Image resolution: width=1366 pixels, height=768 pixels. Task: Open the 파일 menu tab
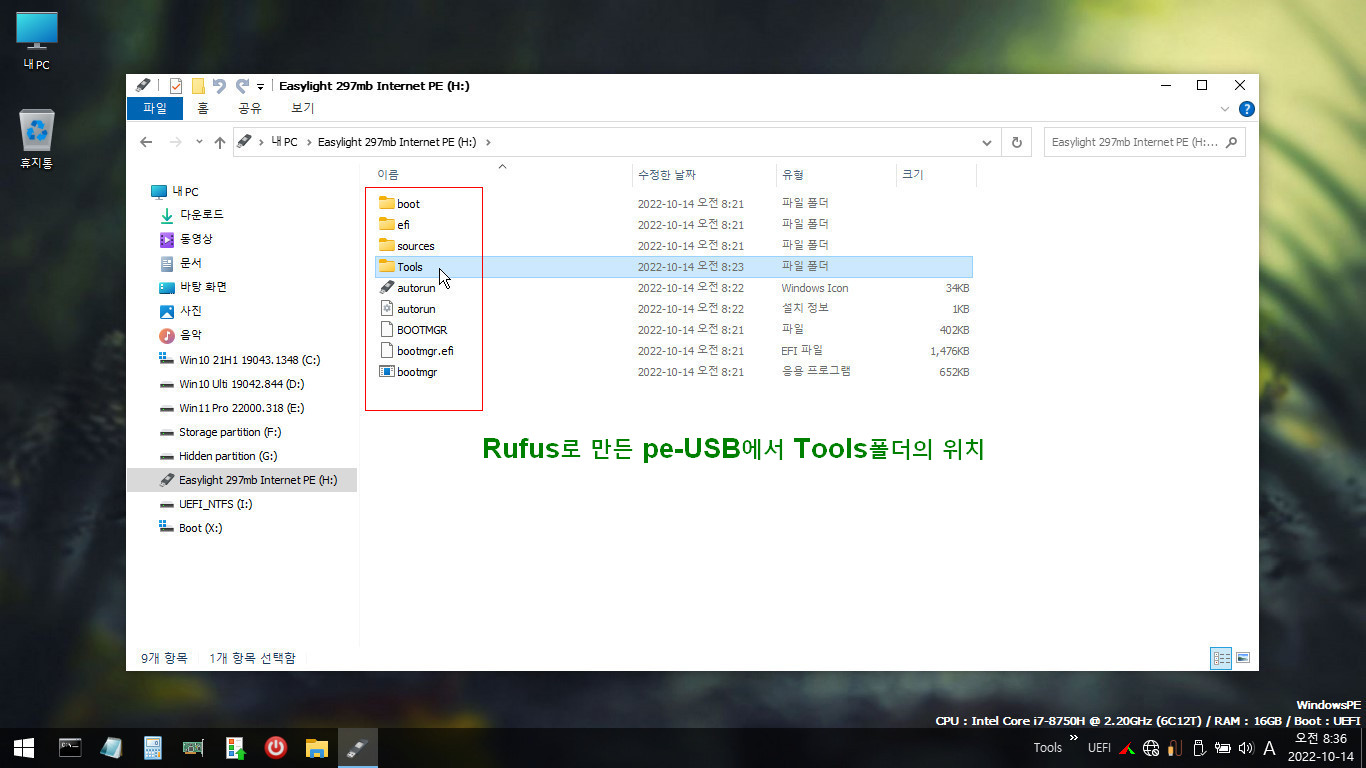155,108
